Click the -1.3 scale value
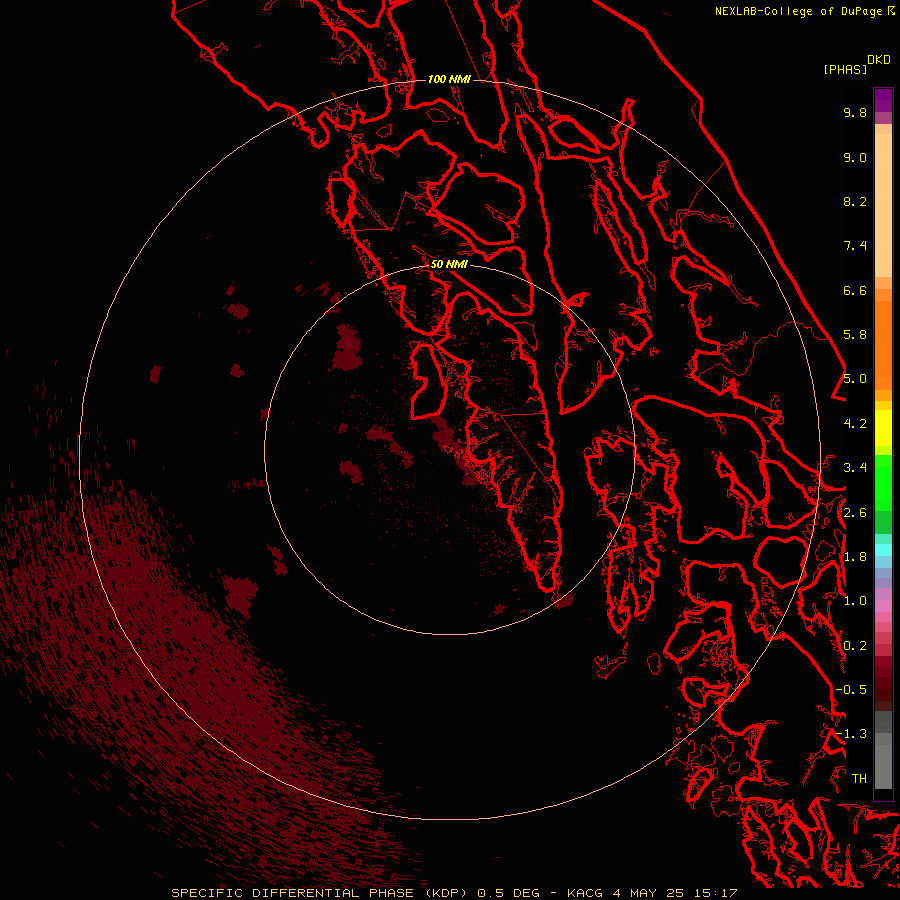Image resolution: width=900 pixels, height=900 pixels. (x=851, y=734)
